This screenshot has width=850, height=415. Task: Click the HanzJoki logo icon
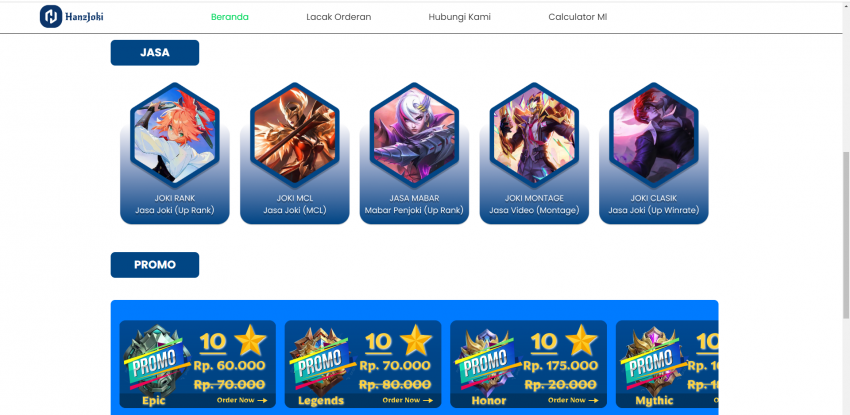(x=51, y=17)
